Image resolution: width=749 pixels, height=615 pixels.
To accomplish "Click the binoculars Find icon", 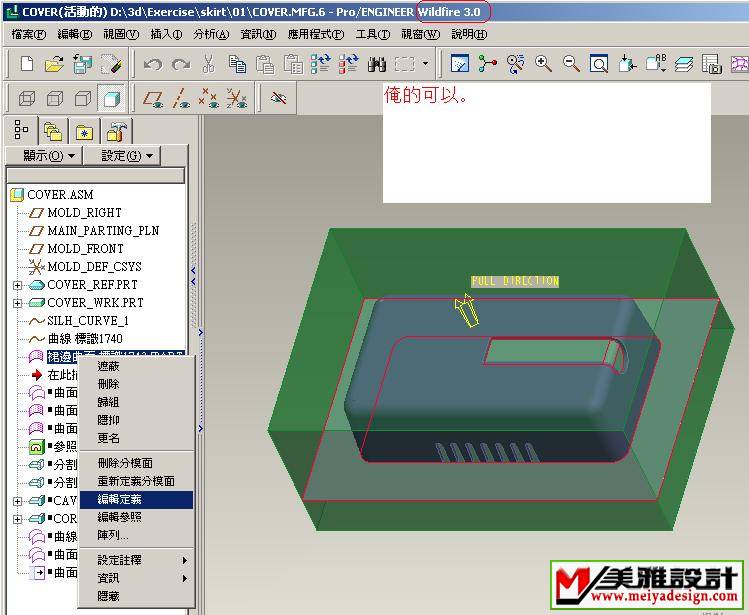I will pos(376,64).
